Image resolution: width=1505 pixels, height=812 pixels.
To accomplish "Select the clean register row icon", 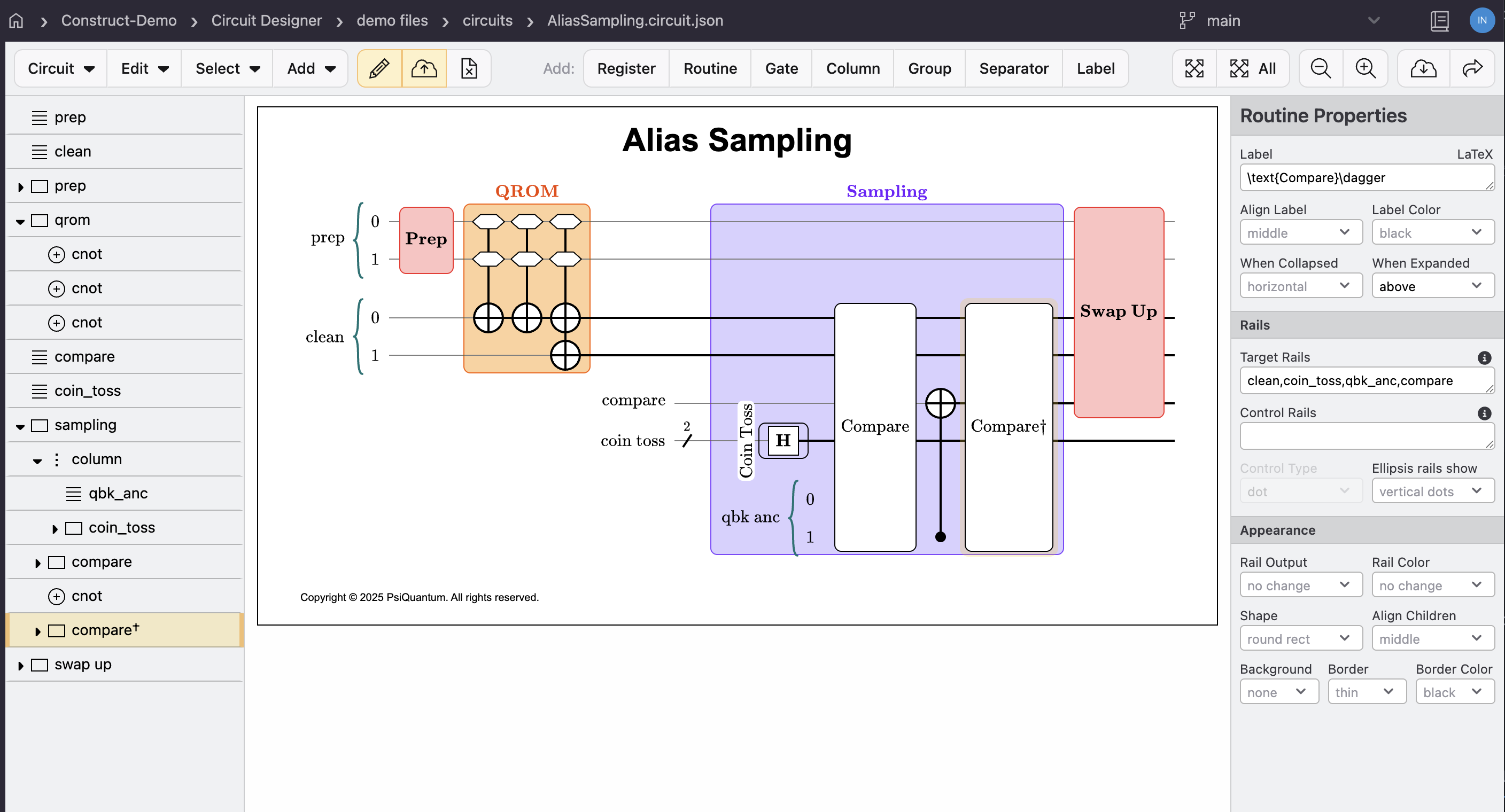I will click(39, 152).
